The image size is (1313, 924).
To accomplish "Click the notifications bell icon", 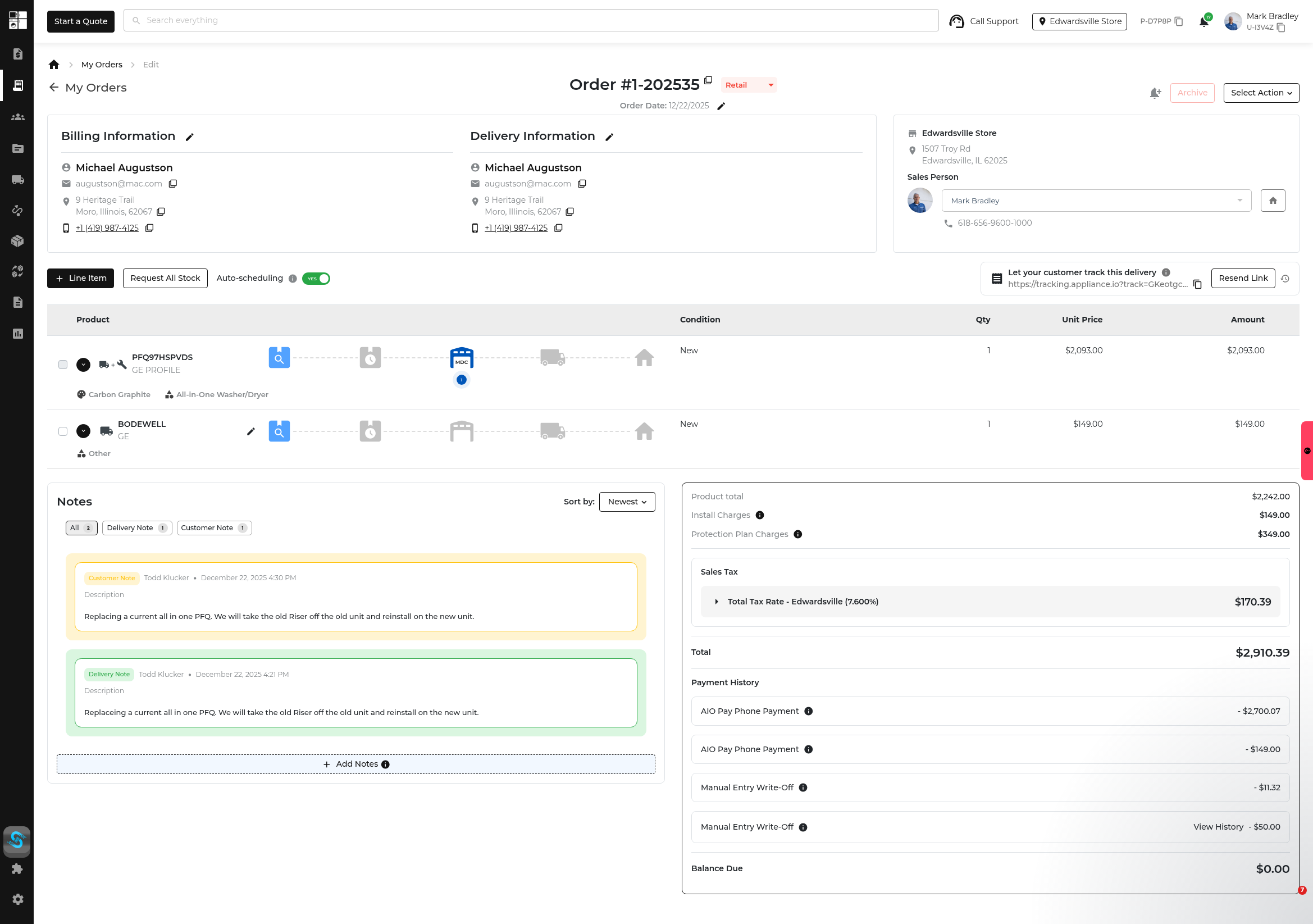I will click(x=1203, y=22).
